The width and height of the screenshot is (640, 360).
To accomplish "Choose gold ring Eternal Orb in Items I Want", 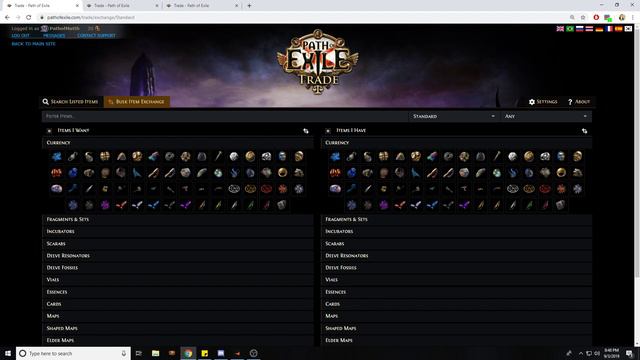I will tap(282, 173).
